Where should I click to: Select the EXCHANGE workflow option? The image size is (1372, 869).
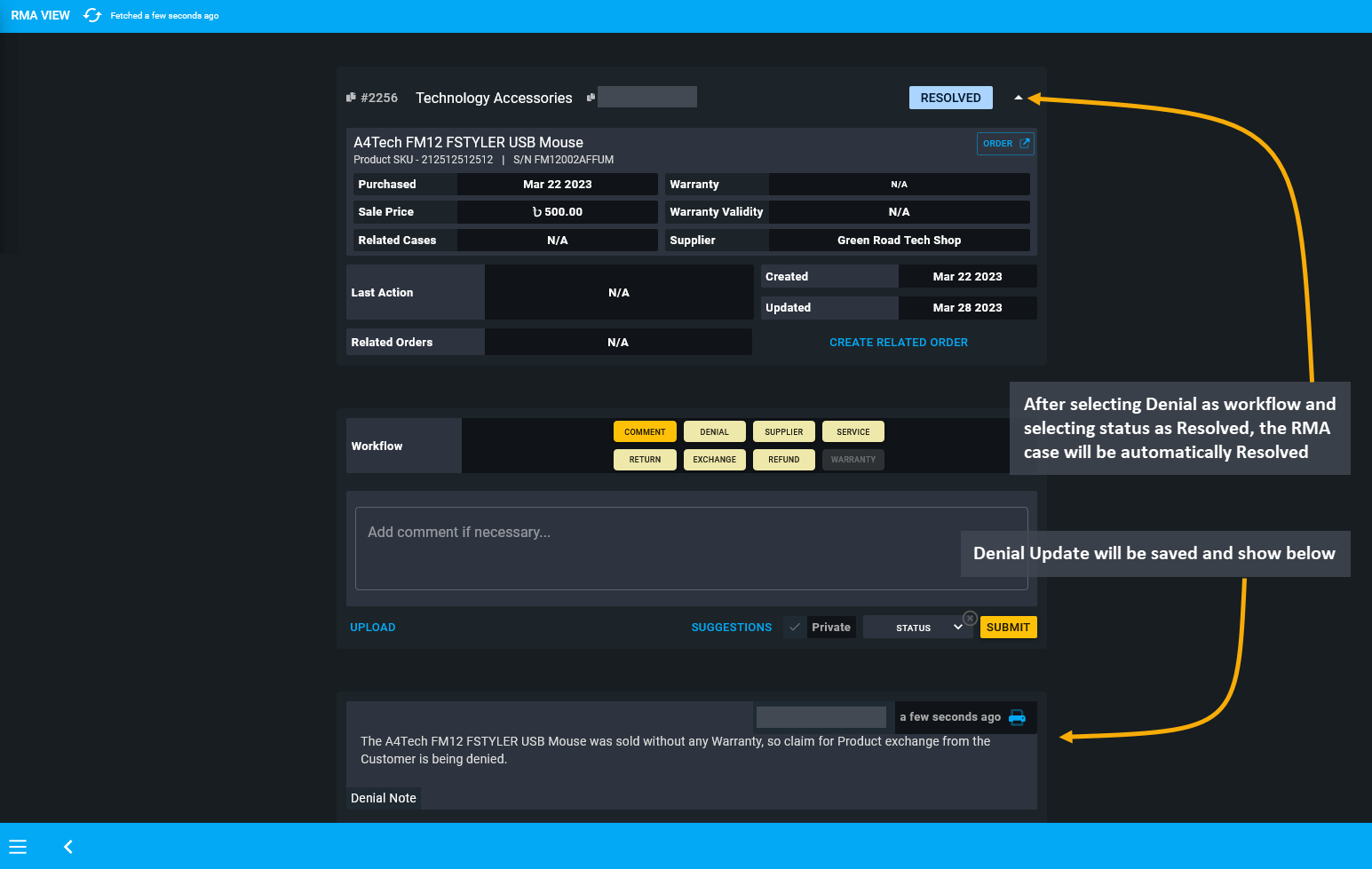714,459
